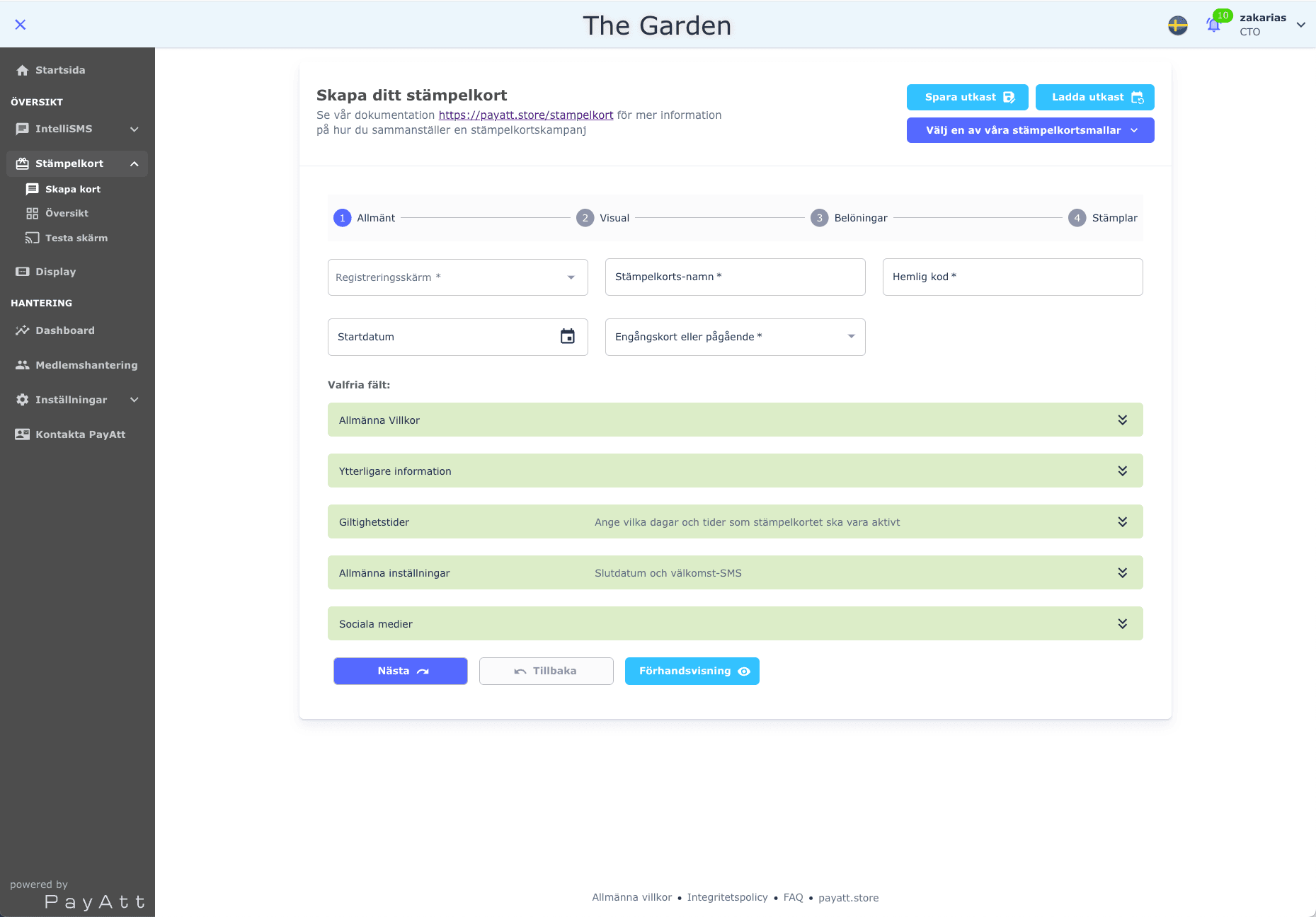The width and height of the screenshot is (1316, 917).
Task: Open Medlemshantering in the sidebar
Action: click(86, 365)
